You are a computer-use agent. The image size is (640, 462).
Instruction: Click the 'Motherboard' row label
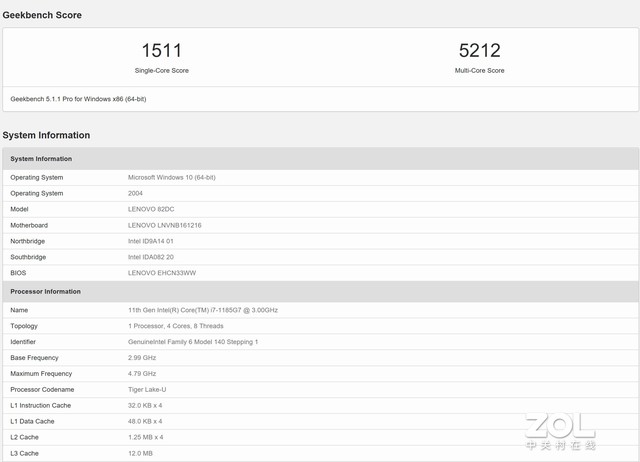click(29, 225)
